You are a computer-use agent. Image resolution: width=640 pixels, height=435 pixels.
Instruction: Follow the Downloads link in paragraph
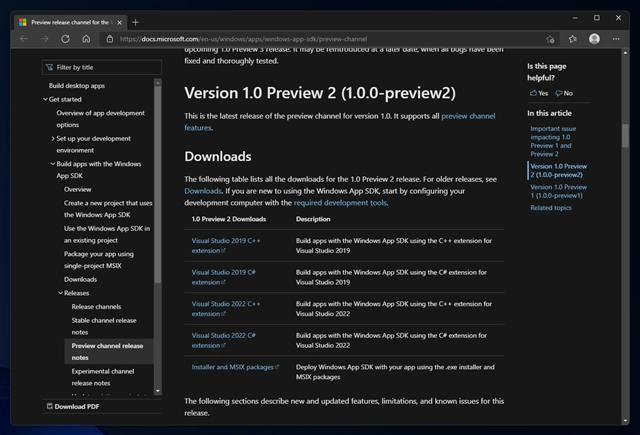click(203, 191)
